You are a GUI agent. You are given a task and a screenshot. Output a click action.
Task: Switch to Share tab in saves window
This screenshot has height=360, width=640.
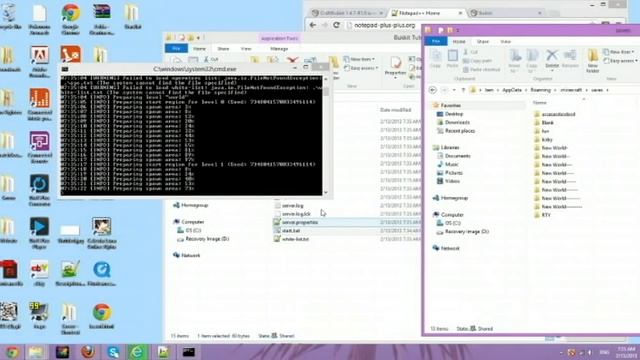[483, 42]
